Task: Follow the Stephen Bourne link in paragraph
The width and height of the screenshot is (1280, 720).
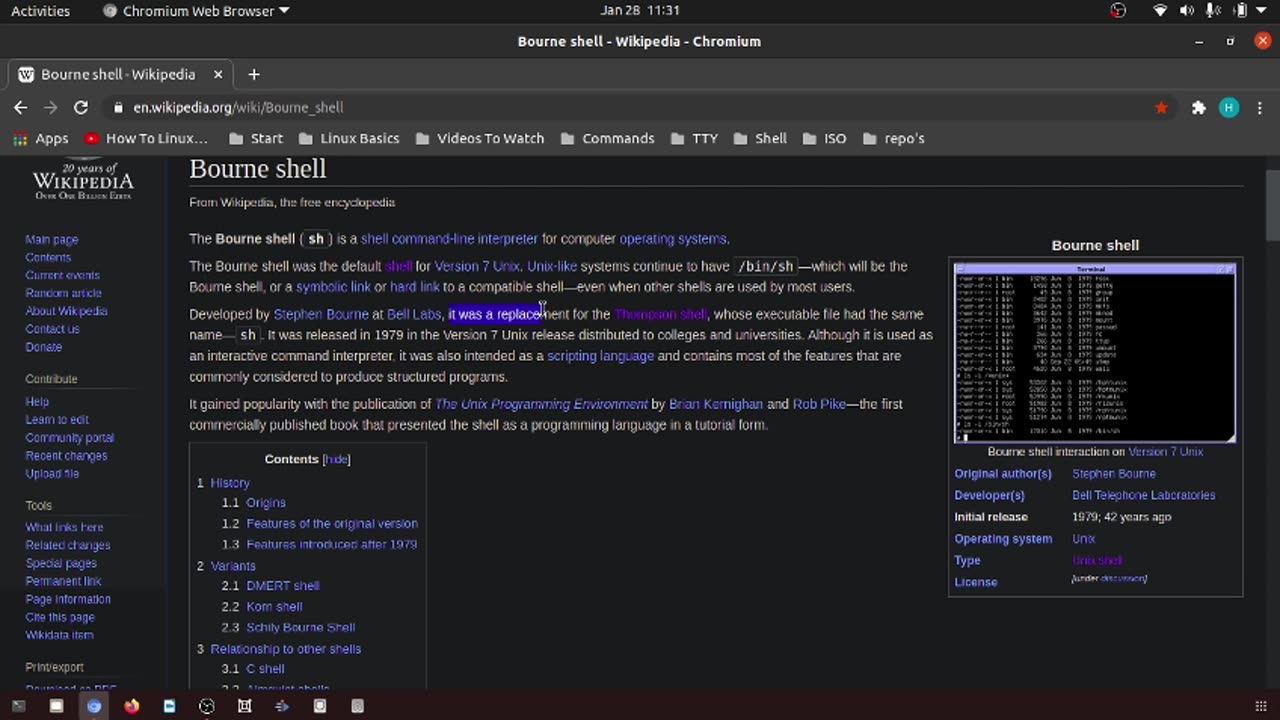Action: 321,314
